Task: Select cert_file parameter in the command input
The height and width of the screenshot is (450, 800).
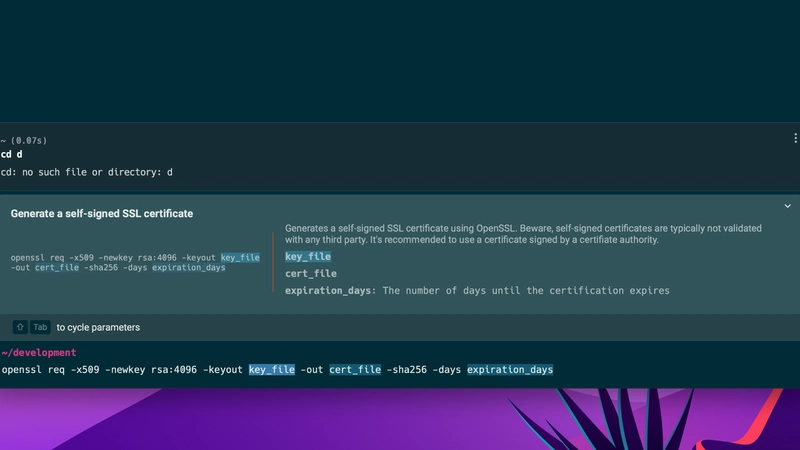Action: click(x=355, y=369)
